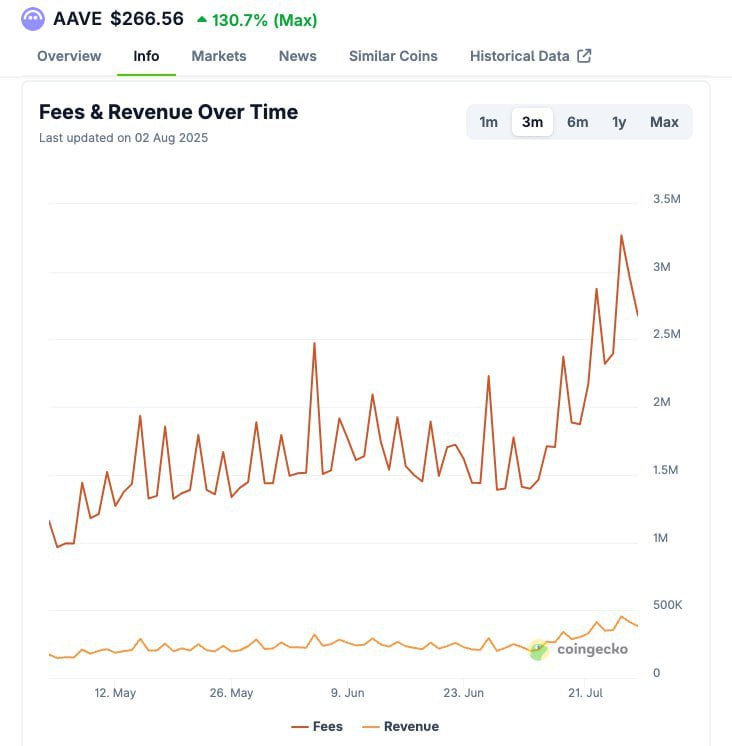732x746 pixels.
Task: Switch to the News tab
Action: (x=297, y=56)
